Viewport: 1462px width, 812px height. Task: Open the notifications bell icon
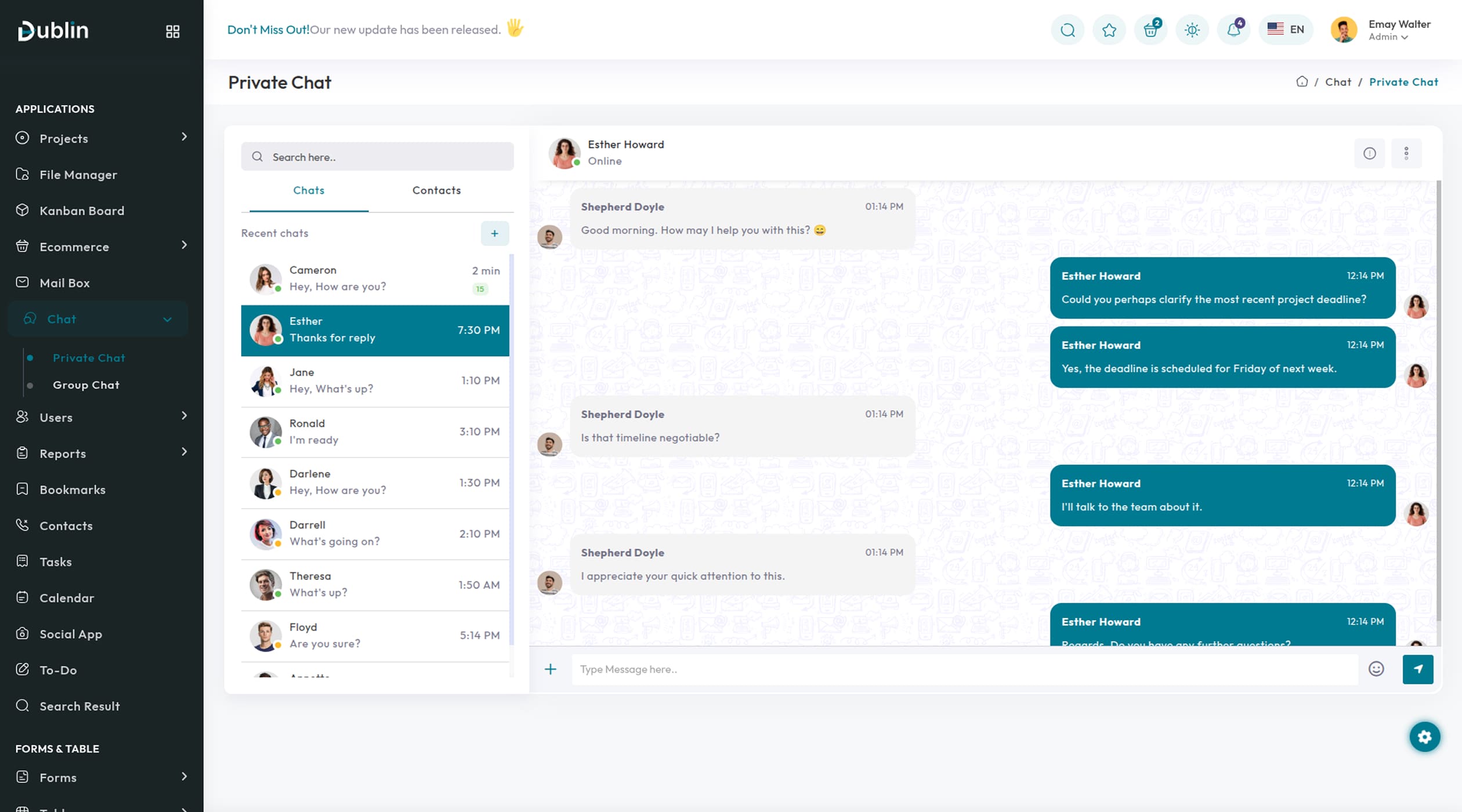1233,30
